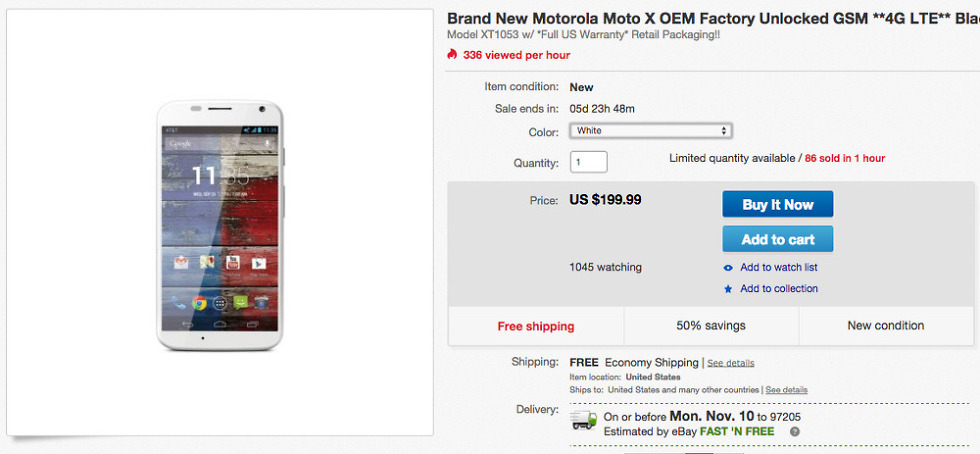Click the help icon after FAST 'N FREE
Image resolution: width=980 pixels, height=454 pixels.
pyautogui.click(x=795, y=432)
